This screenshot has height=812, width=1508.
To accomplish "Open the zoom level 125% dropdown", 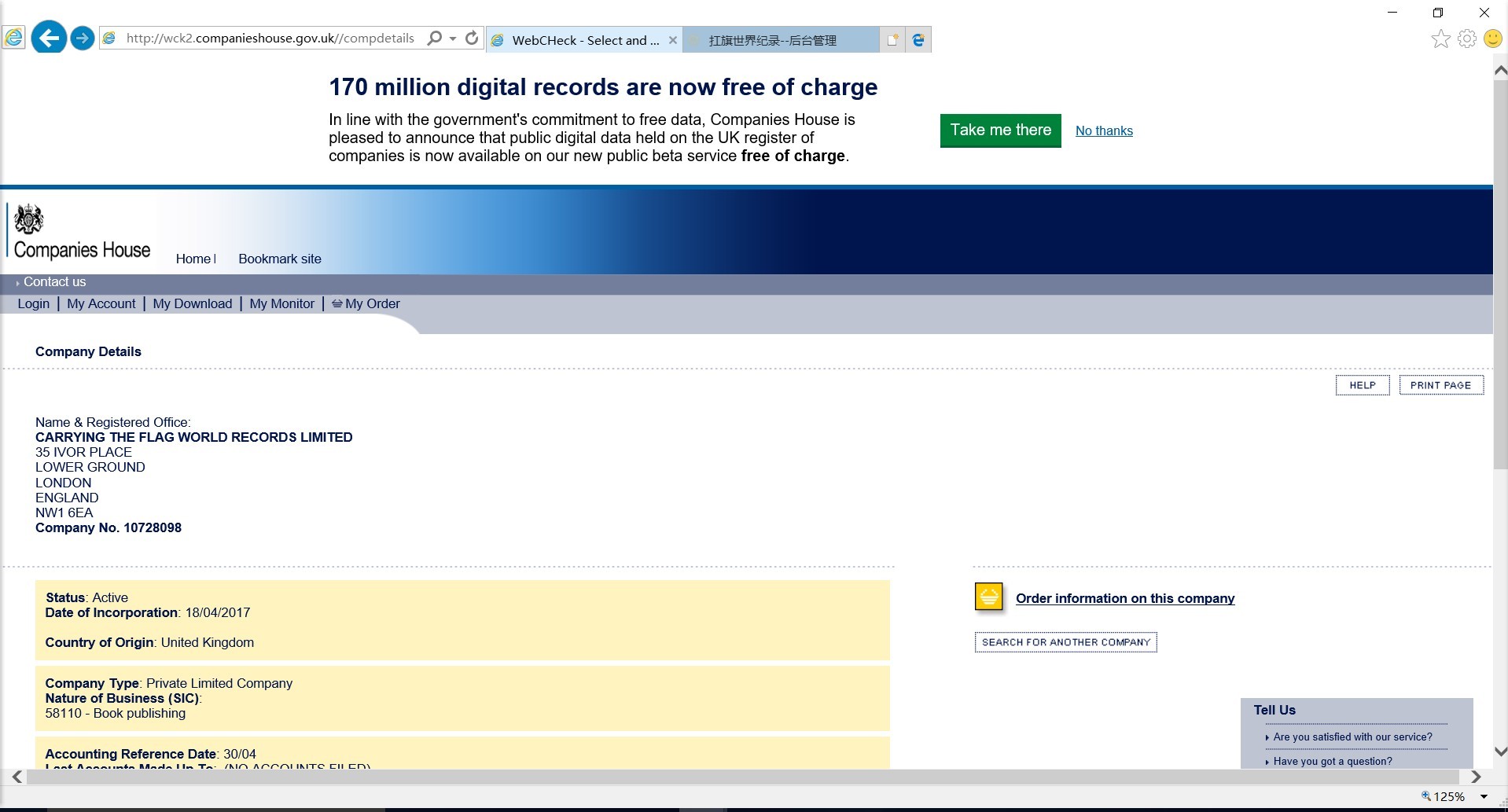I will click(1483, 796).
